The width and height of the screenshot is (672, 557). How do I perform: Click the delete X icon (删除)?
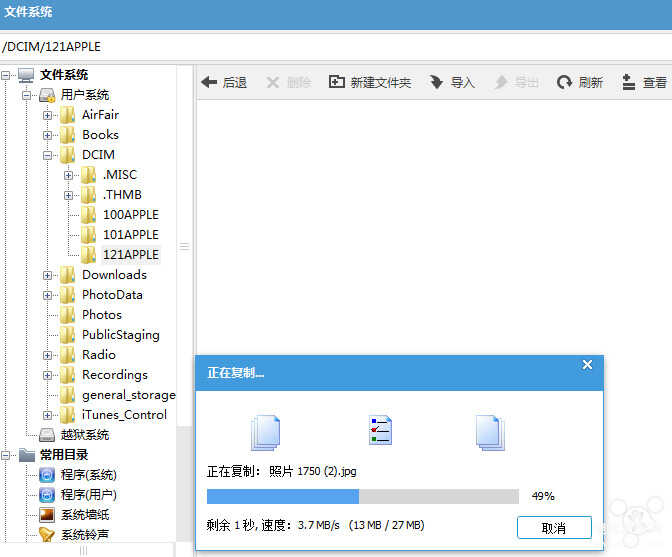click(273, 82)
